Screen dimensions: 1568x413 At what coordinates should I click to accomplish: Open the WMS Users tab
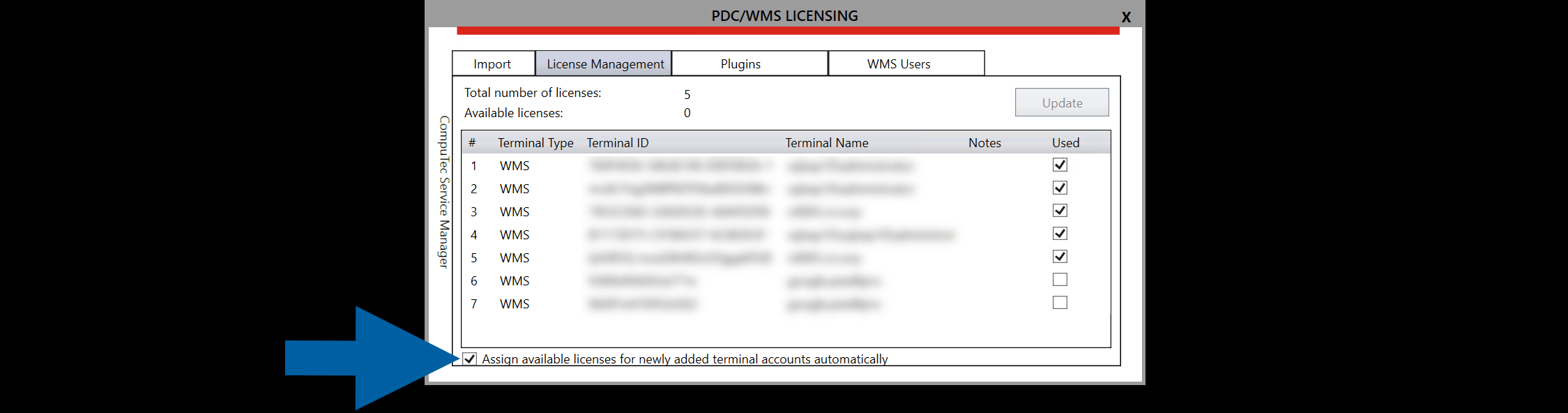(906, 63)
